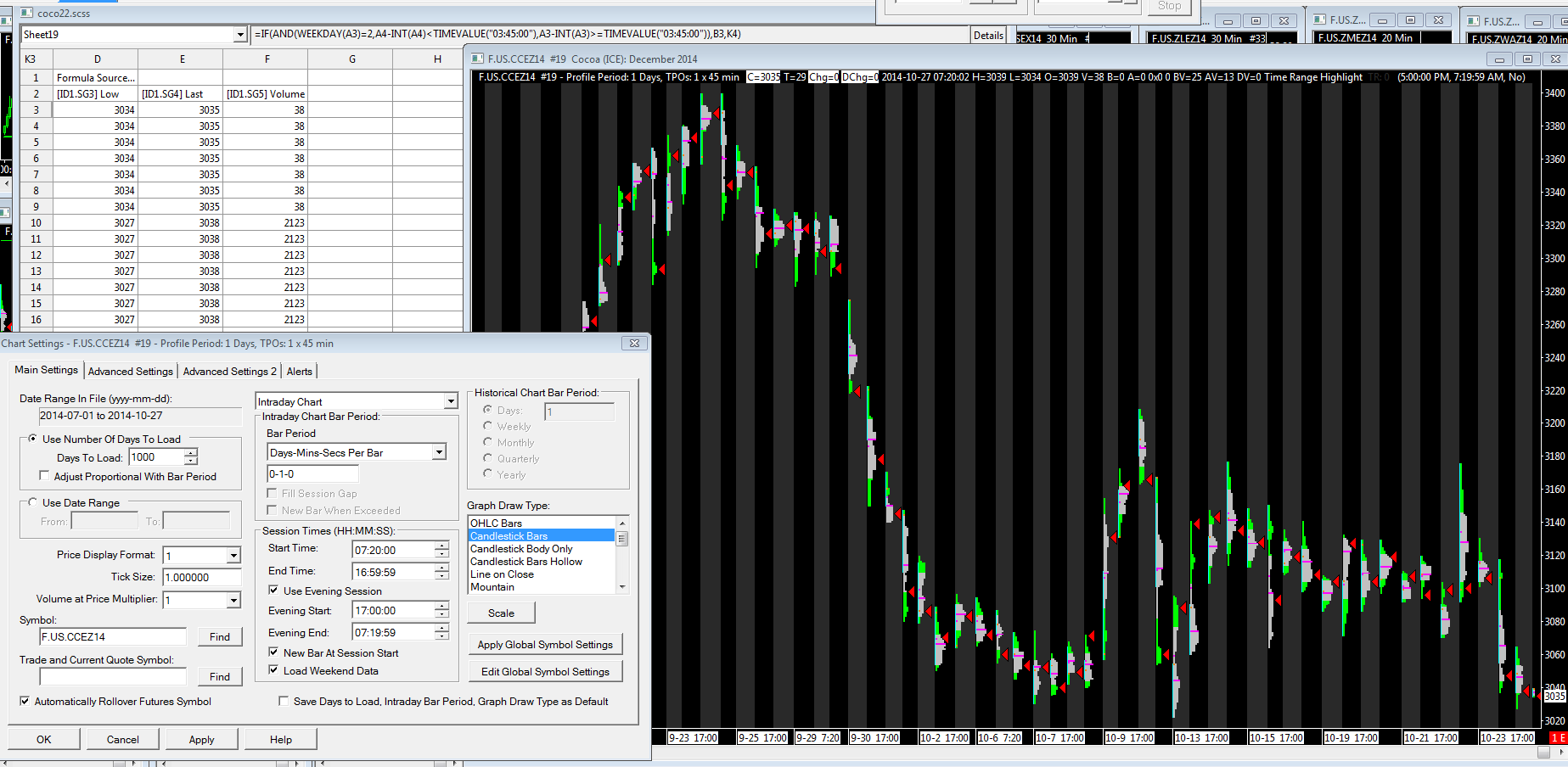Select OHLC Bars draw type
This screenshot has height=767, width=1568.
click(x=542, y=523)
